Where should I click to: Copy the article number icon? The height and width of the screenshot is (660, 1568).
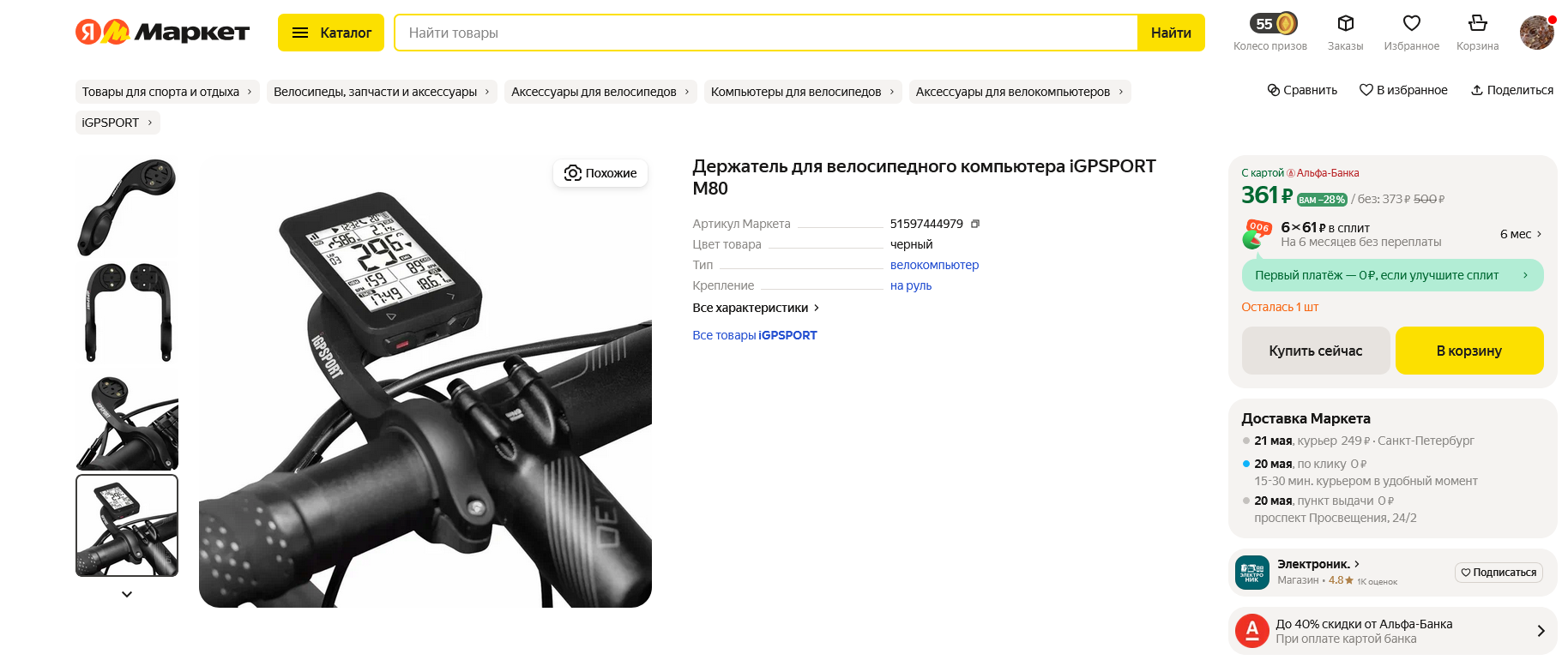click(x=975, y=224)
